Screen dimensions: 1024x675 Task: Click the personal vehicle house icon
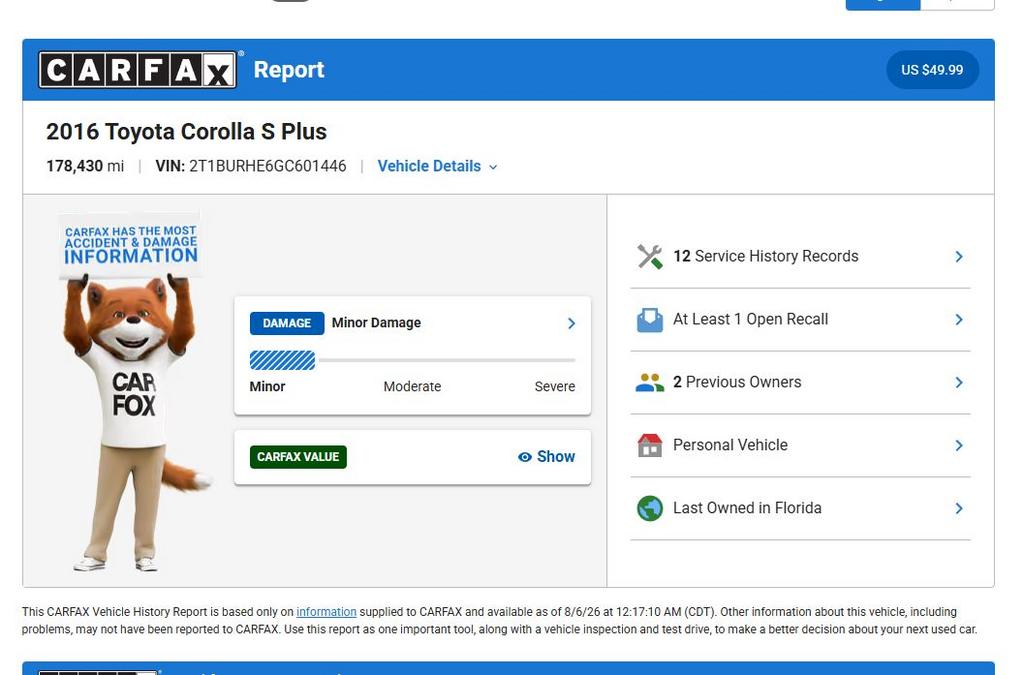point(650,445)
